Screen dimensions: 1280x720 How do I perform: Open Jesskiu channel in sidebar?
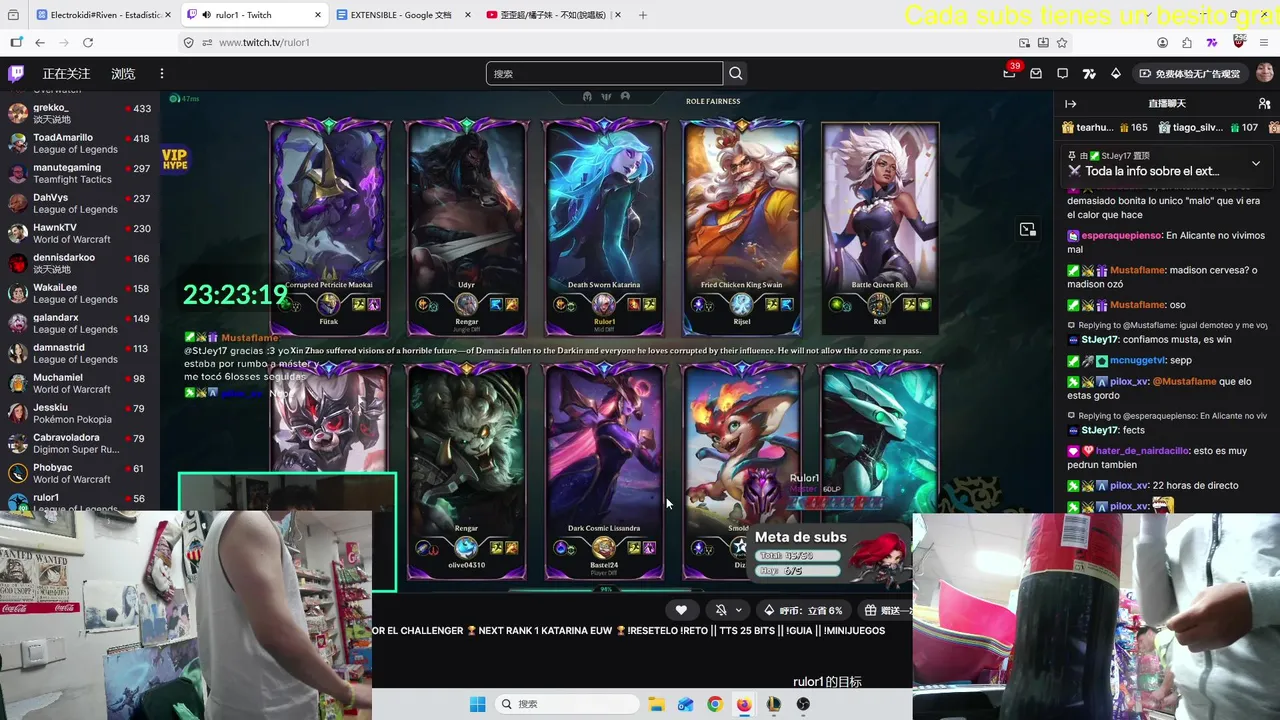pyautogui.click(x=80, y=413)
